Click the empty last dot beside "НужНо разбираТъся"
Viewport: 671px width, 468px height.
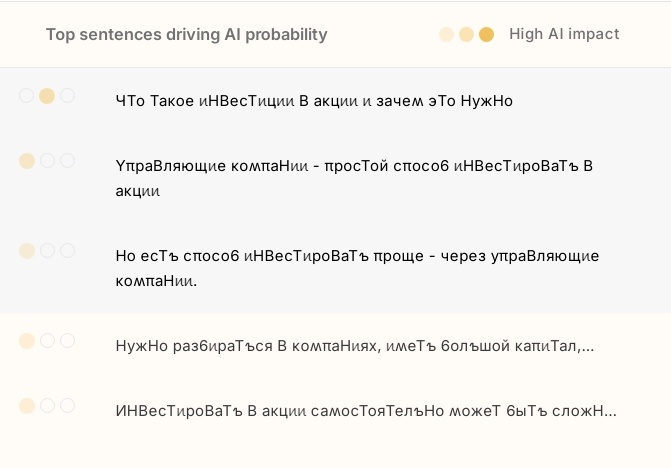(x=67, y=341)
